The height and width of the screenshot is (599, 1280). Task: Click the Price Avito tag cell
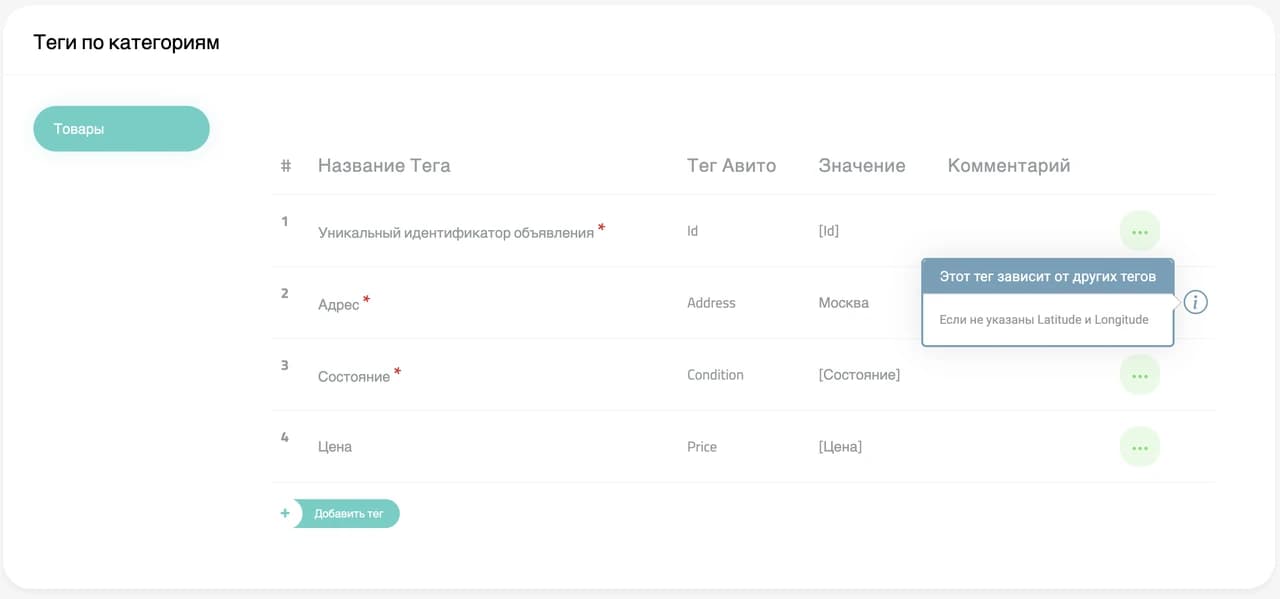[702, 447]
